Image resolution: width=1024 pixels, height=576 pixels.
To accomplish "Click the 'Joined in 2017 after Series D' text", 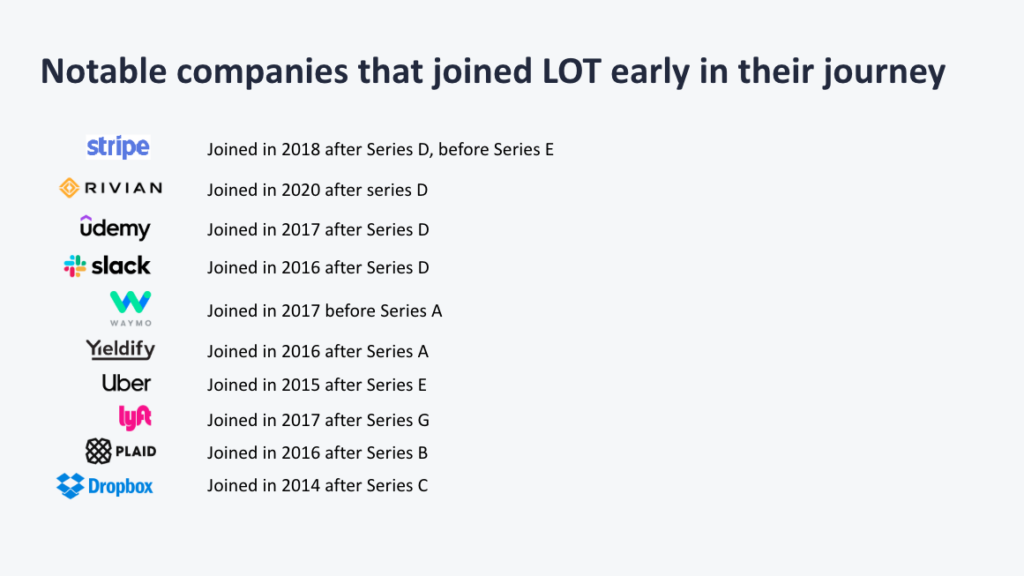I will tap(318, 230).
